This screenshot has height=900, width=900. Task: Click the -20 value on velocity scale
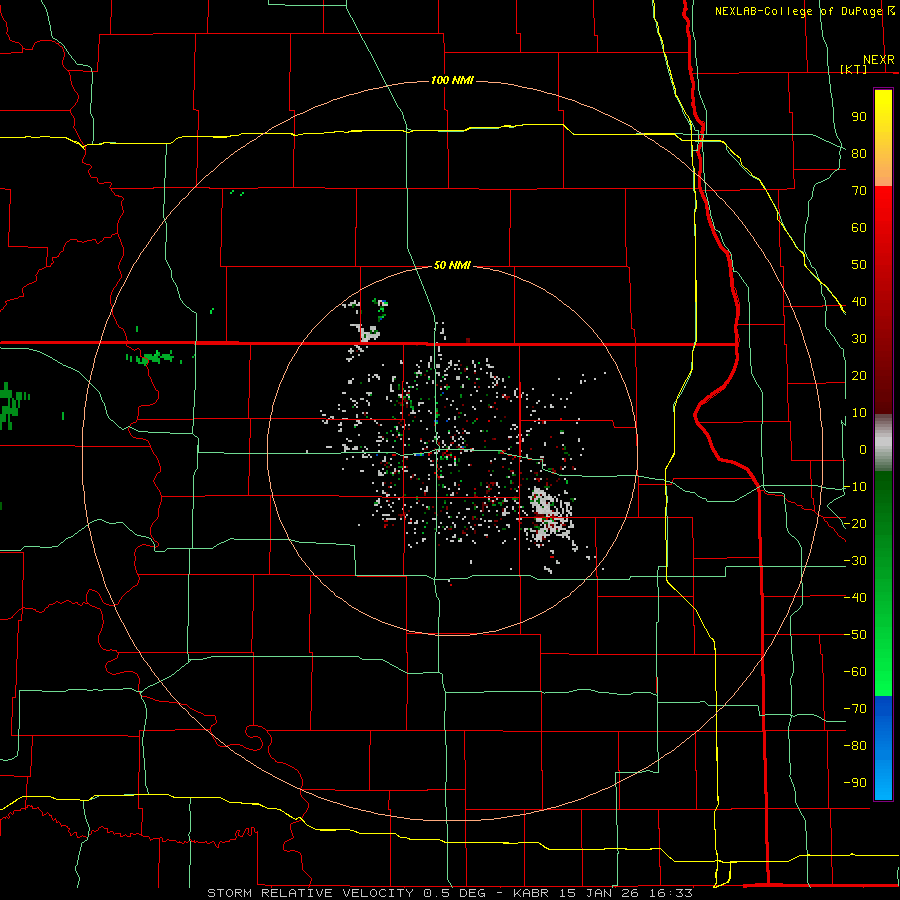click(855, 524)
